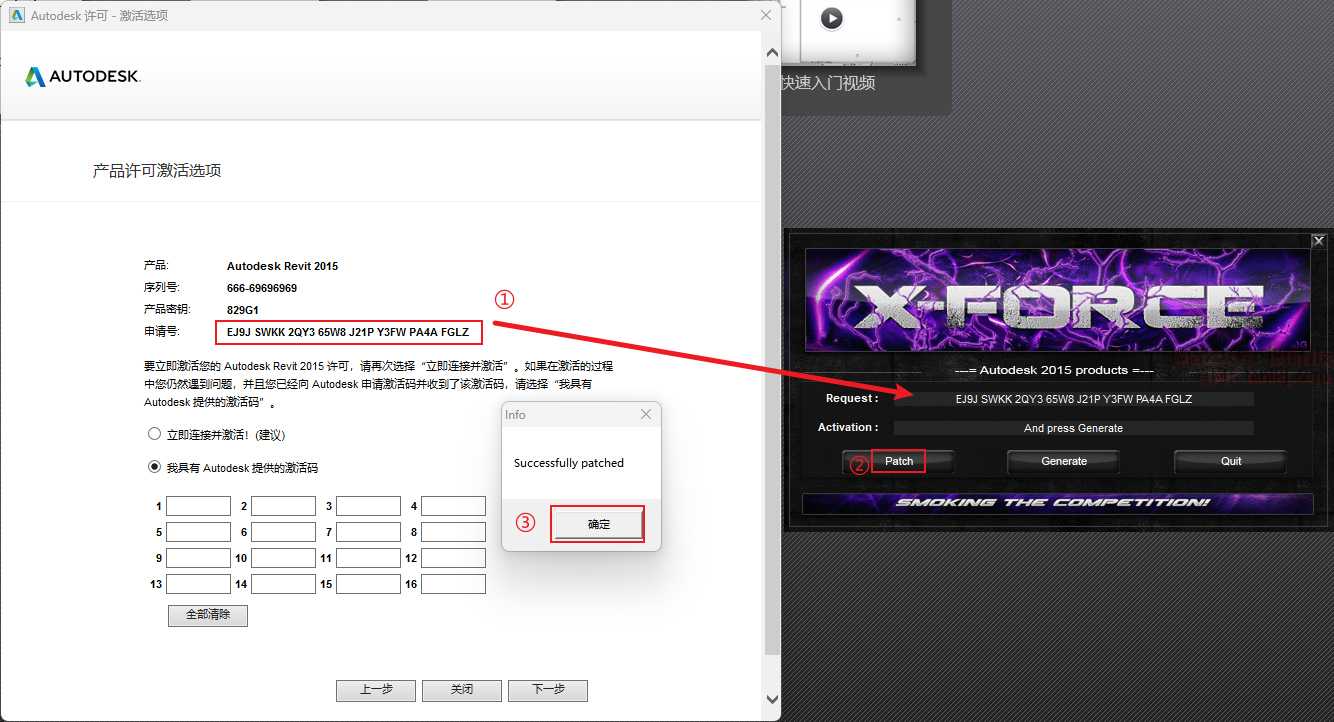The image size is (1334, 722).
Task: Close the X-Force window with its X button
Action: point(1318,240)
